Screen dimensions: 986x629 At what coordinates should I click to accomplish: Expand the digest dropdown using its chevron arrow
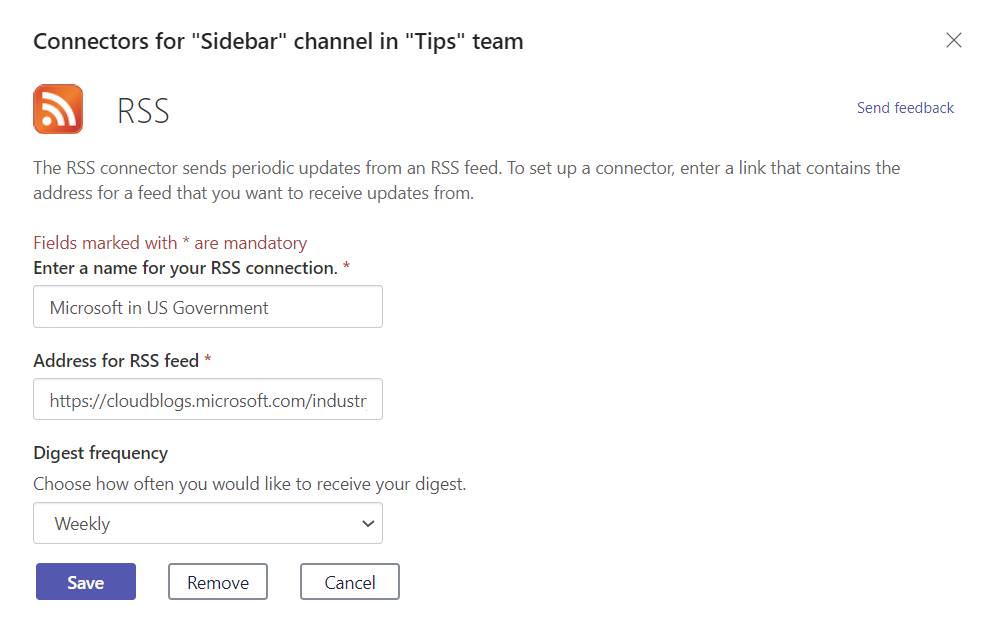click(x=368, y=523)
